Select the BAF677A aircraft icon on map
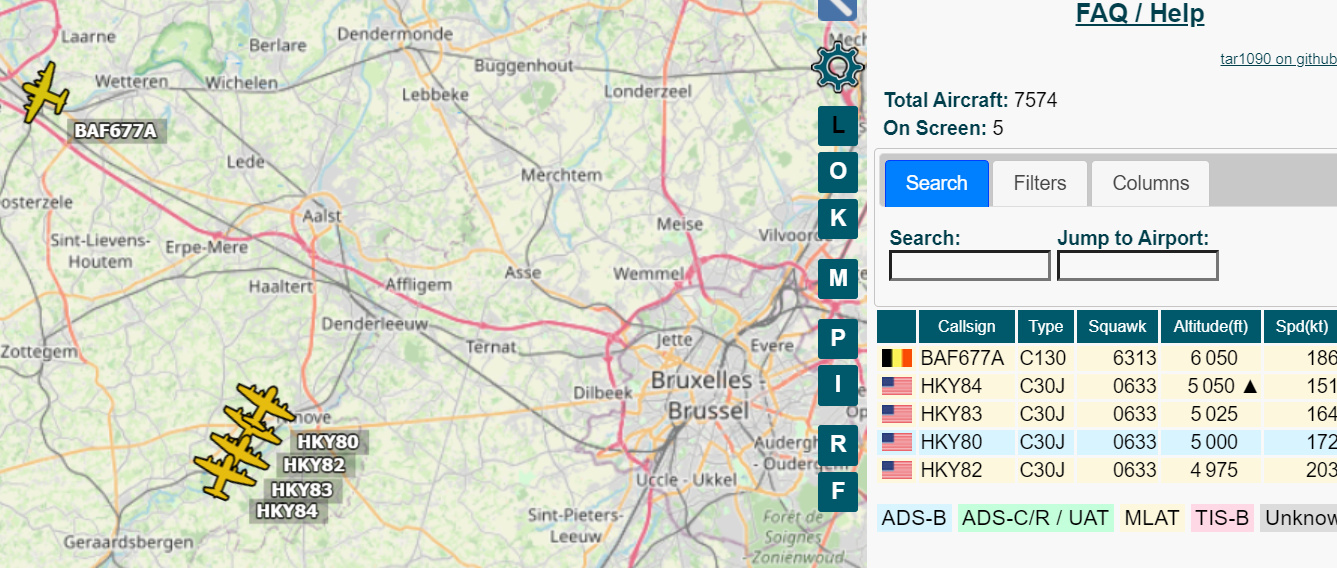Image resolution: width=1337 pixels, height=568 pixels. click(x=44, y=93)
